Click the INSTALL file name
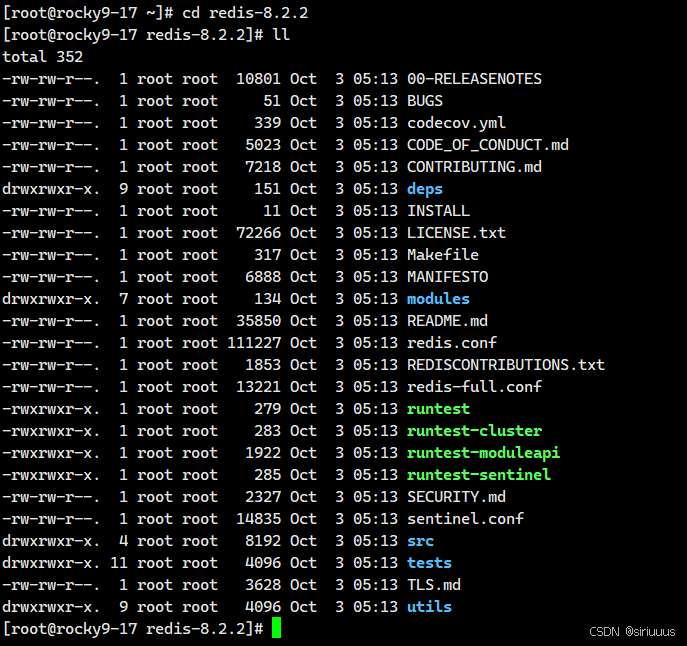 coord(438,211)
